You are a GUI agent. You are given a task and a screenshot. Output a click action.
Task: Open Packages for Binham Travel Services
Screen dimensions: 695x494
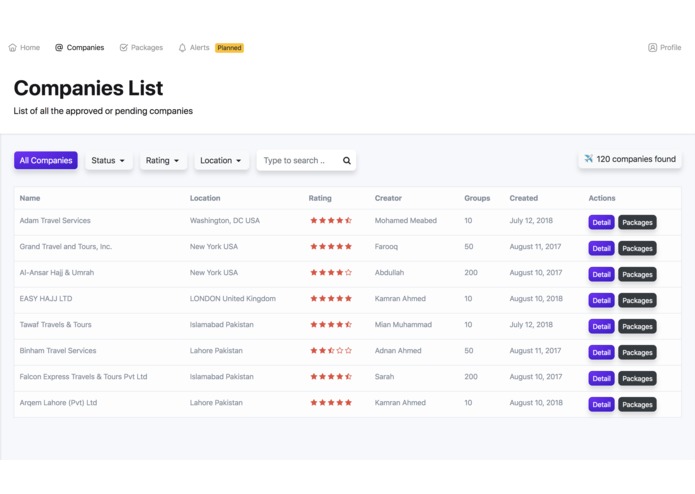[637, 353]
